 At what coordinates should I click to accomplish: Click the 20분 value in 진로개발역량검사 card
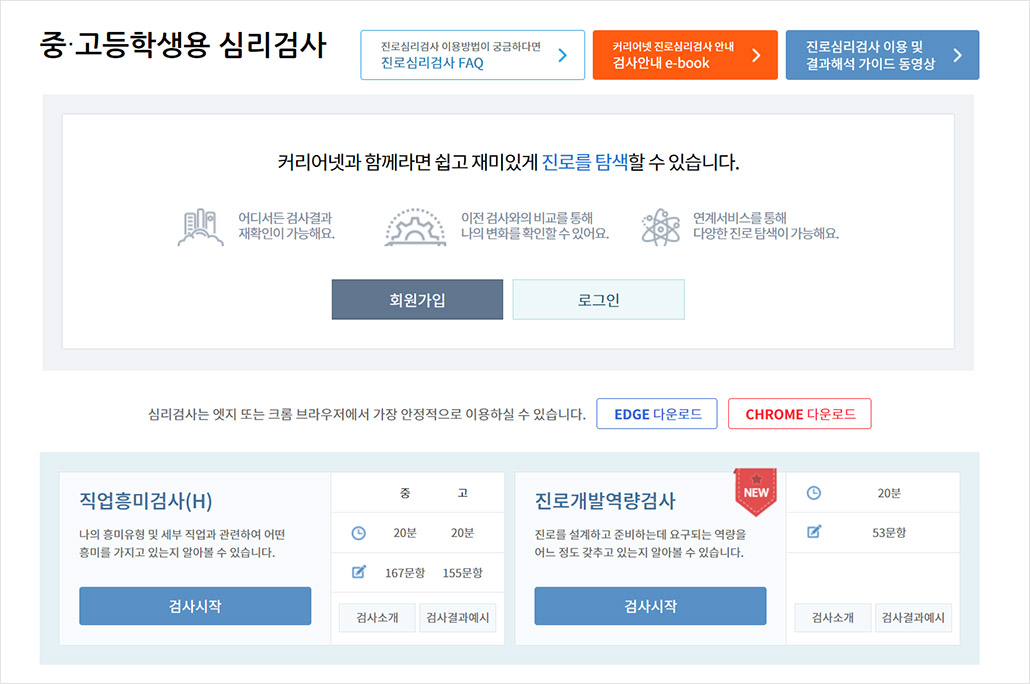tap(889, 493)
